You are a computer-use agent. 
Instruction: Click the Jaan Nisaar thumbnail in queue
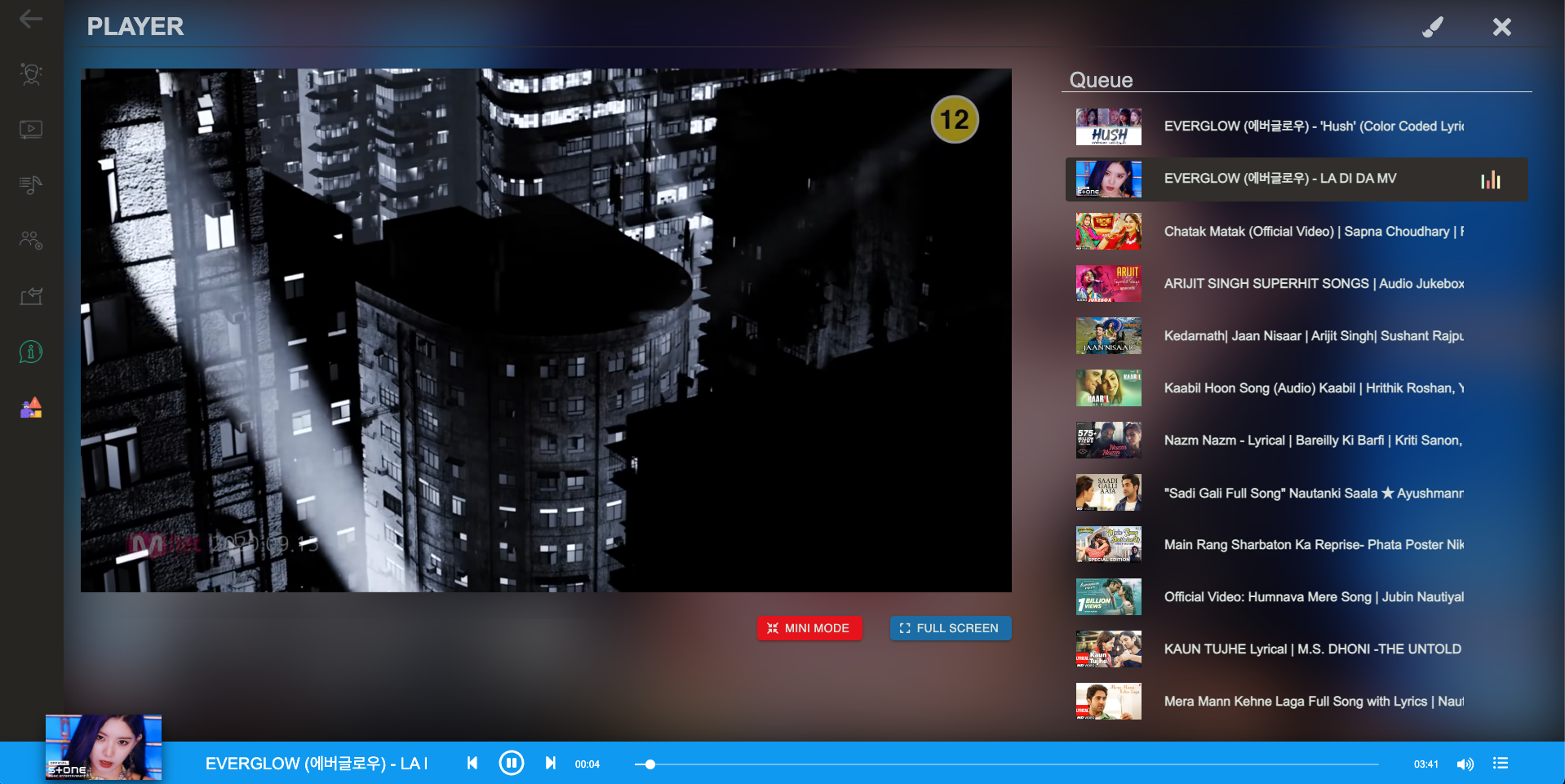1109,336
